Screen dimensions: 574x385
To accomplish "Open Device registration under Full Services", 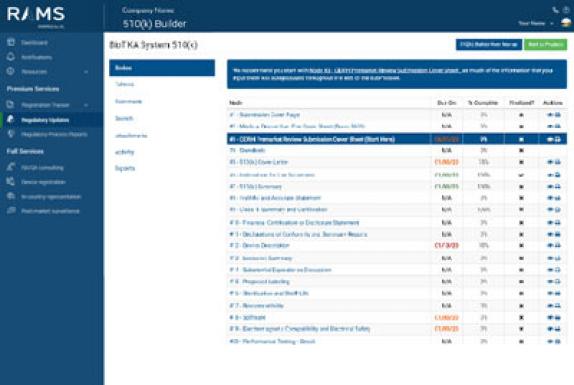I will coord(43,182).
